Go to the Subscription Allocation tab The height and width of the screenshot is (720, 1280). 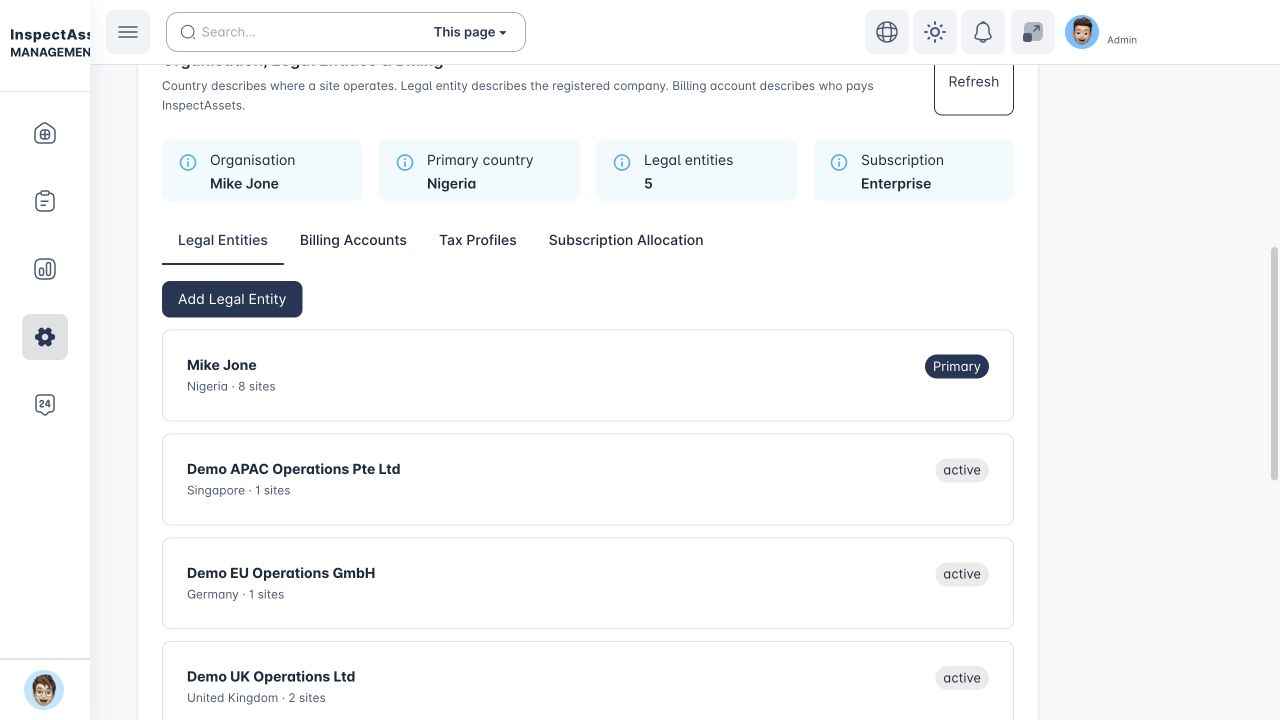tap(626, 240)
